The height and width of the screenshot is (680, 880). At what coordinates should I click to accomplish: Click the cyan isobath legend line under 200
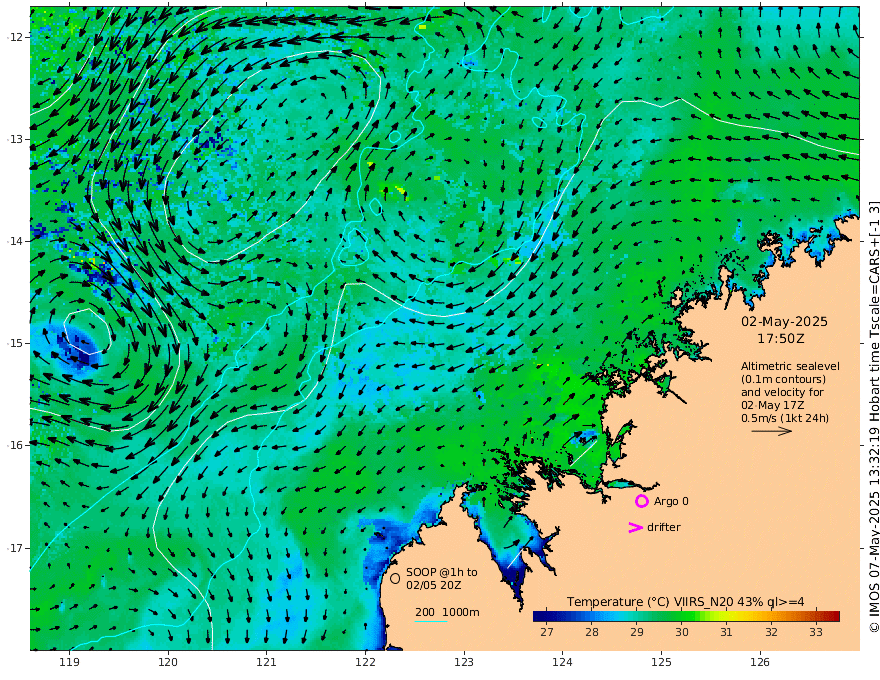(431, 621)
